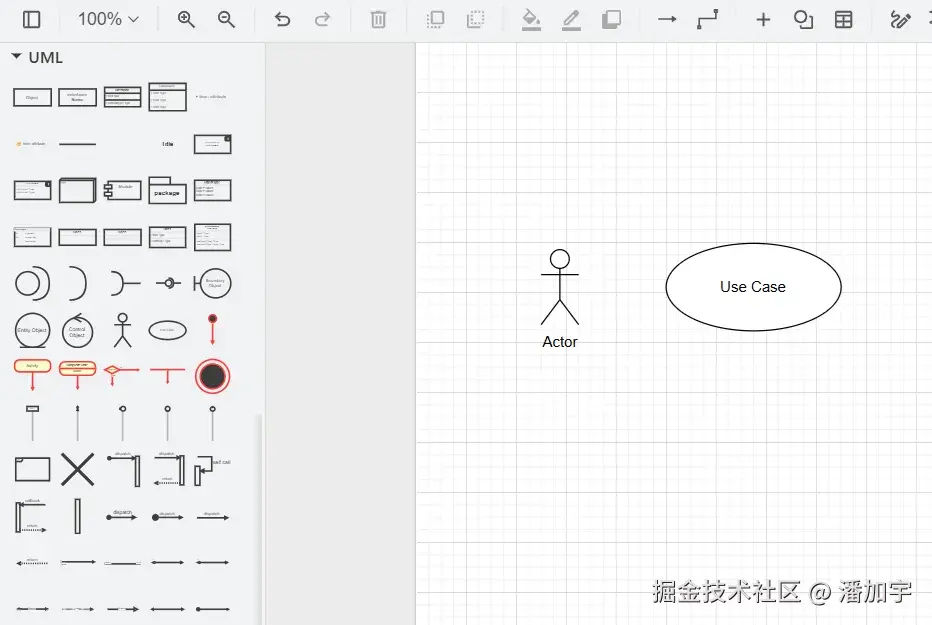Screen dimensions: 932x625
Task: Select the red Start node shape
Action: pos(212,329)
